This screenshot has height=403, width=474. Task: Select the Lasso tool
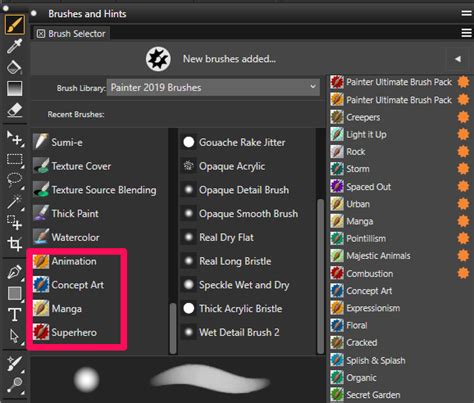tap(15, 181)
